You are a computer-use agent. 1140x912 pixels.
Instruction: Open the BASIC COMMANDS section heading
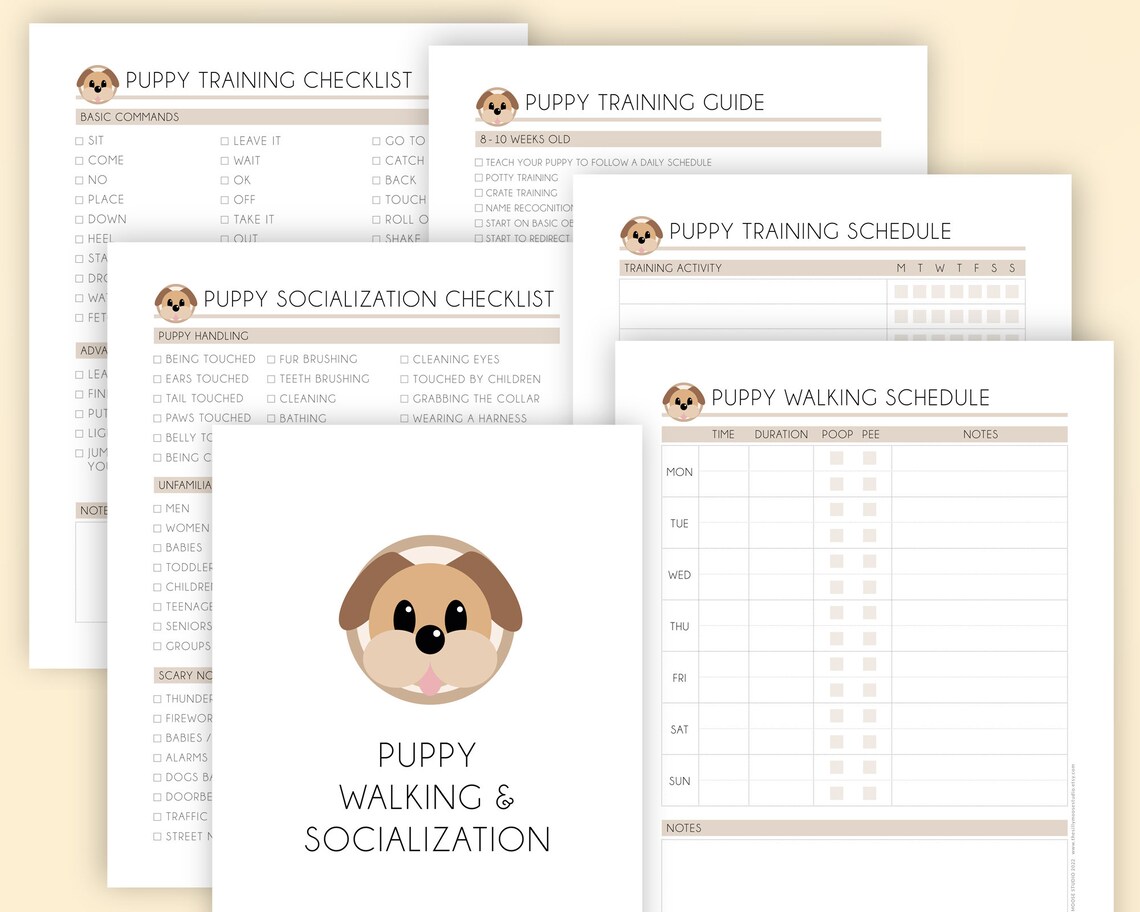click(x=130, y=117)
